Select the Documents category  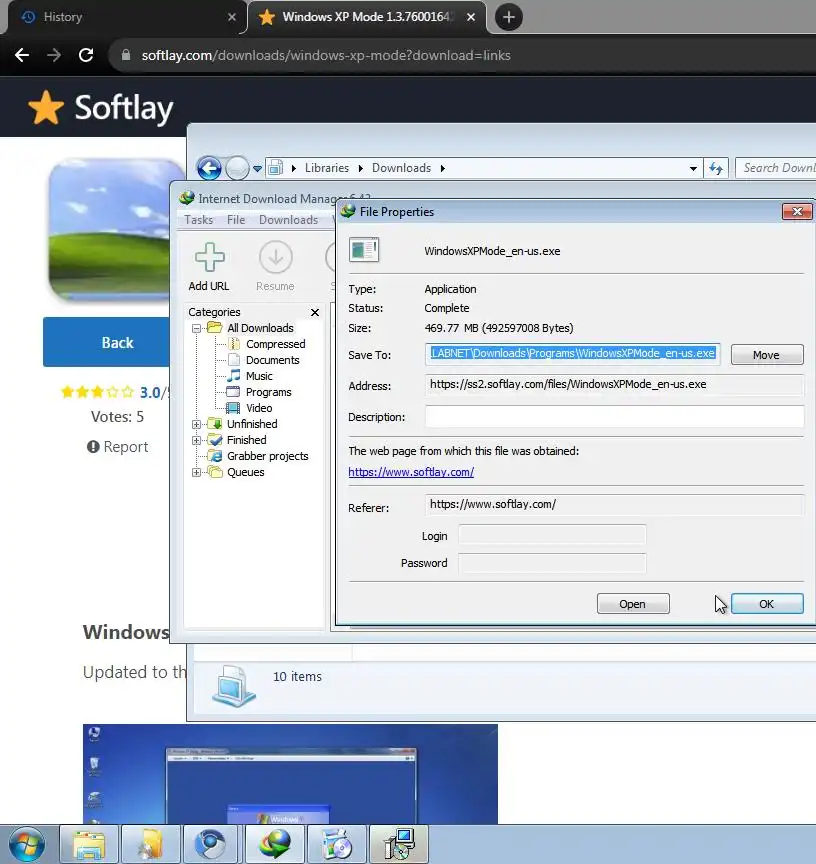272,360
